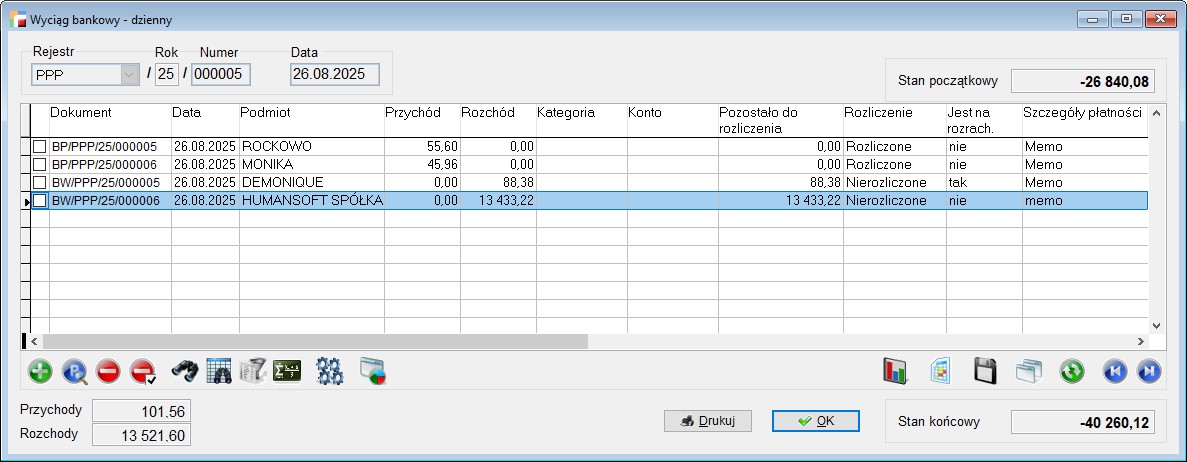Image resolution: width=1187 pixels, height=462 pixels.
Task: Click the green refresh arrows icon
Action: [1072, 372]
